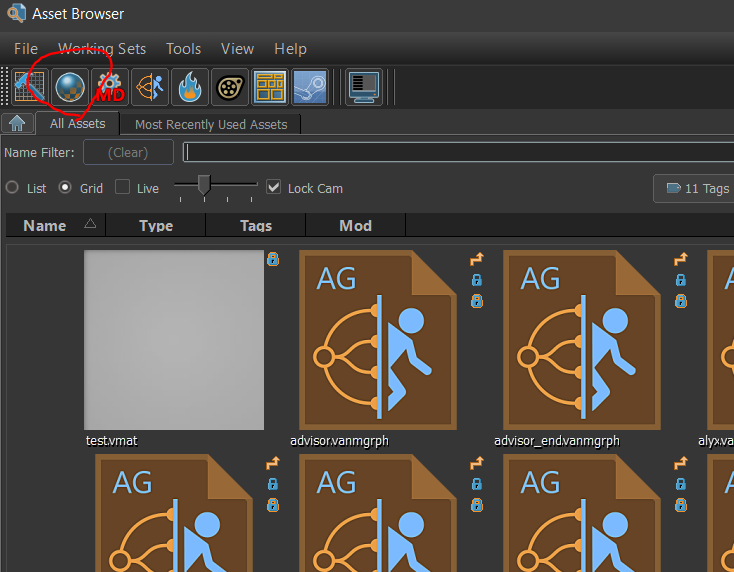Viewport: 734px width, 572px height.
Task: Open the AnimGraph editor toolbar icon
Action: [150, 87]
